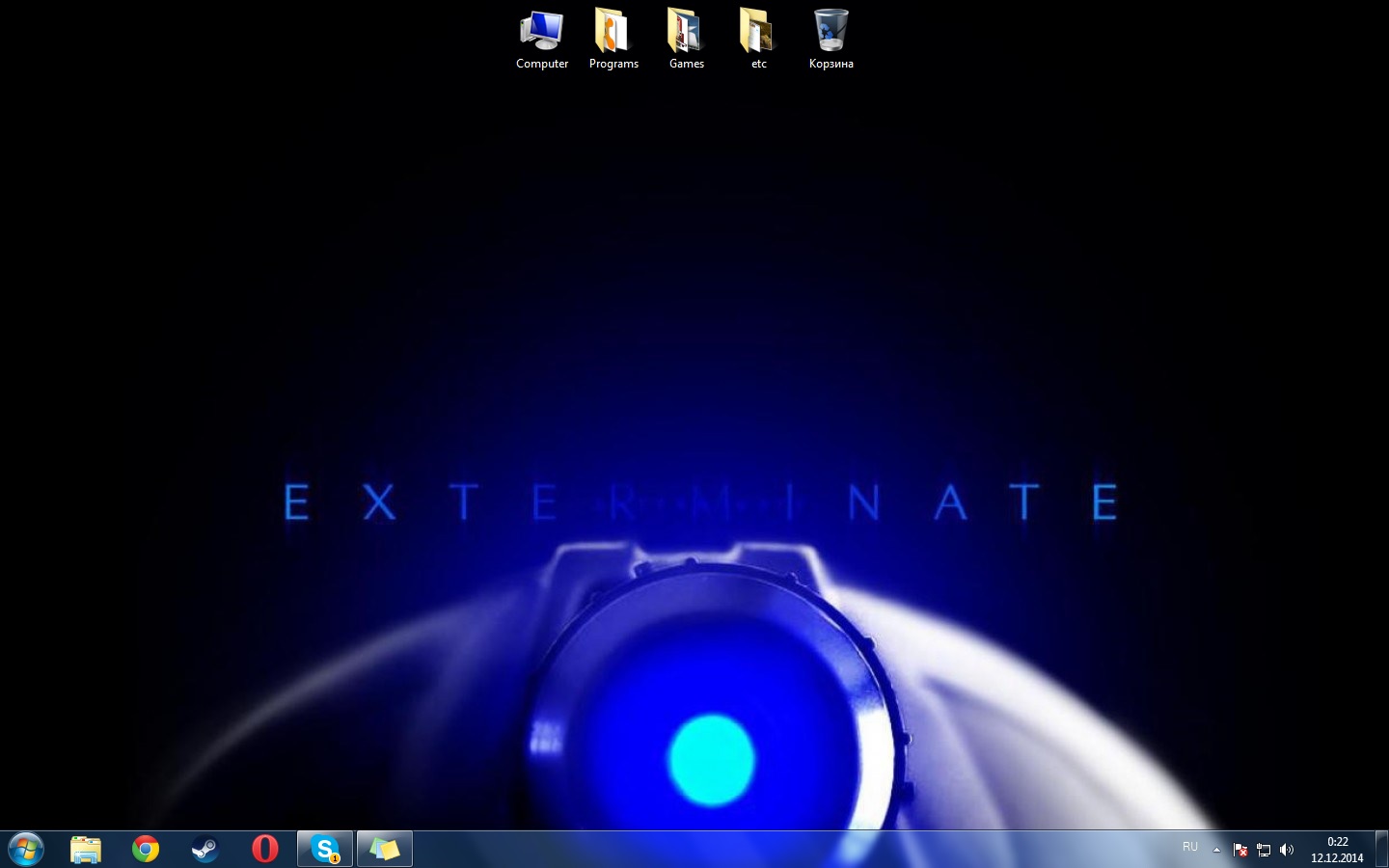Open the Games folder on desktop

tap(686, 41)
